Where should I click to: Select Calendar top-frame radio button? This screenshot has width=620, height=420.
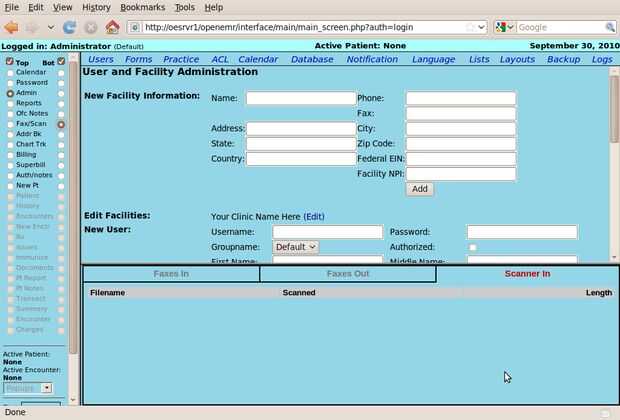click(x=10, y=73)
